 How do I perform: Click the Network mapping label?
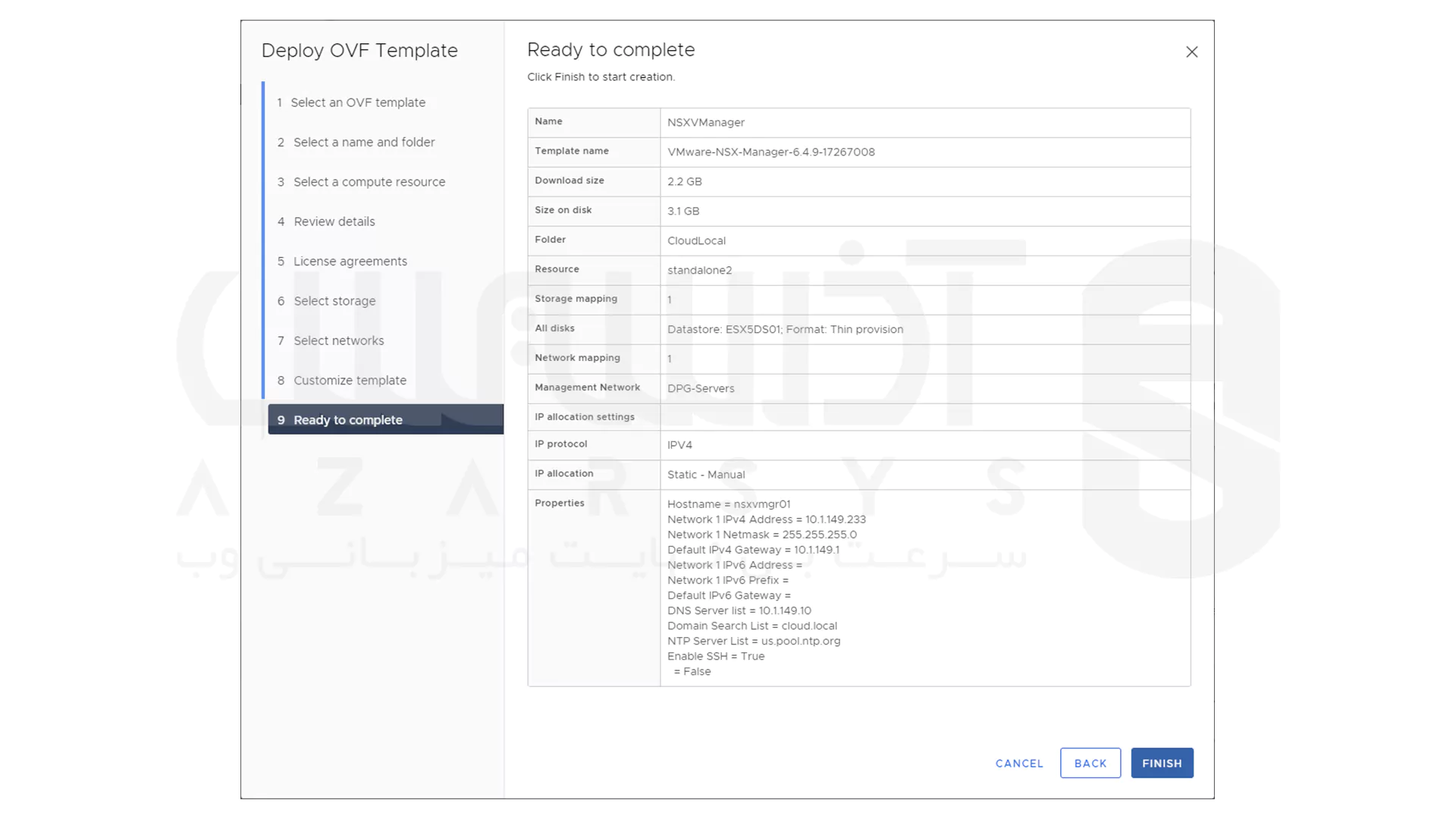[x=577, y=358]
